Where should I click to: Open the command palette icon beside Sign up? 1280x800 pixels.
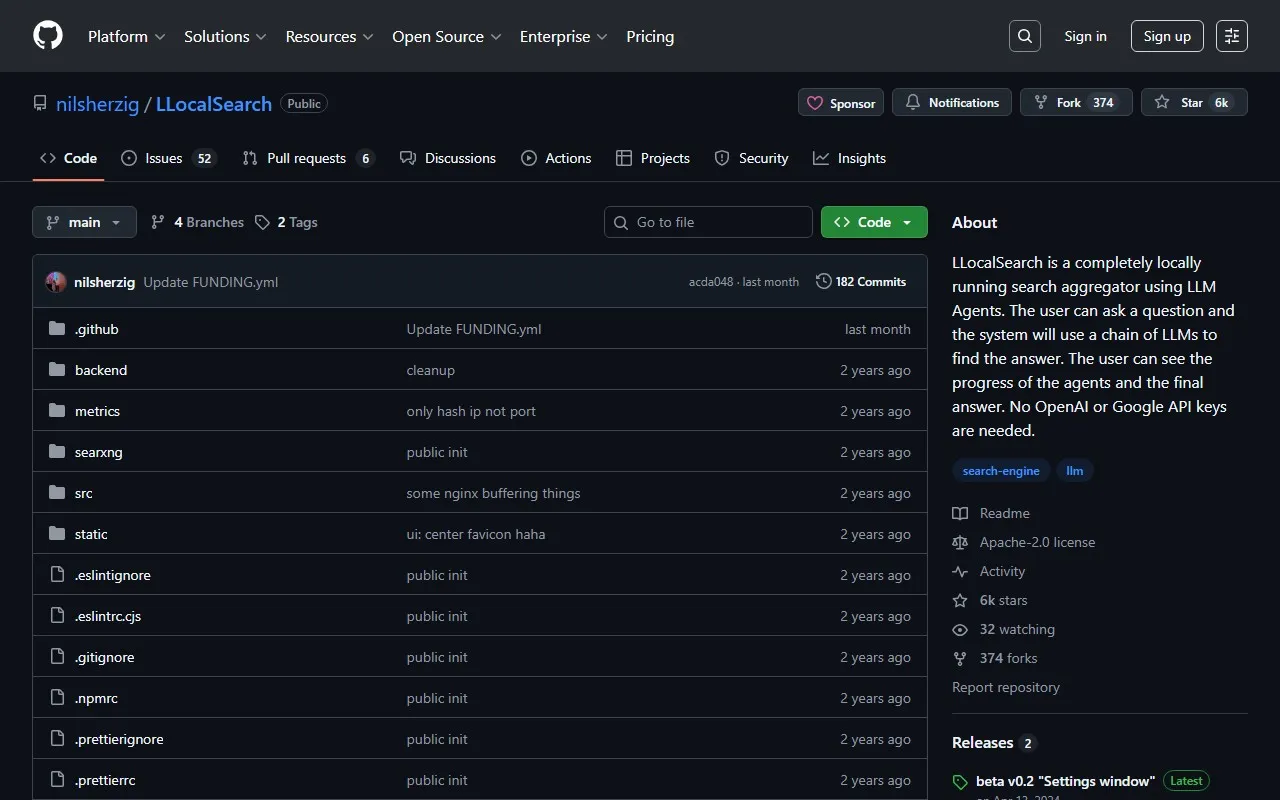pyautogui.click(x=1231, y=35)
